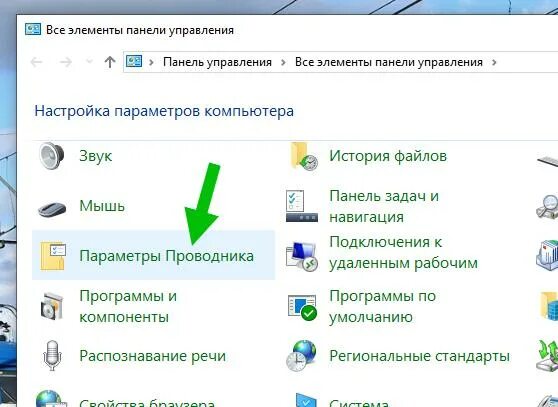
Task: Click the Control Panel icon in address bar
Action: tap(134, 62)
